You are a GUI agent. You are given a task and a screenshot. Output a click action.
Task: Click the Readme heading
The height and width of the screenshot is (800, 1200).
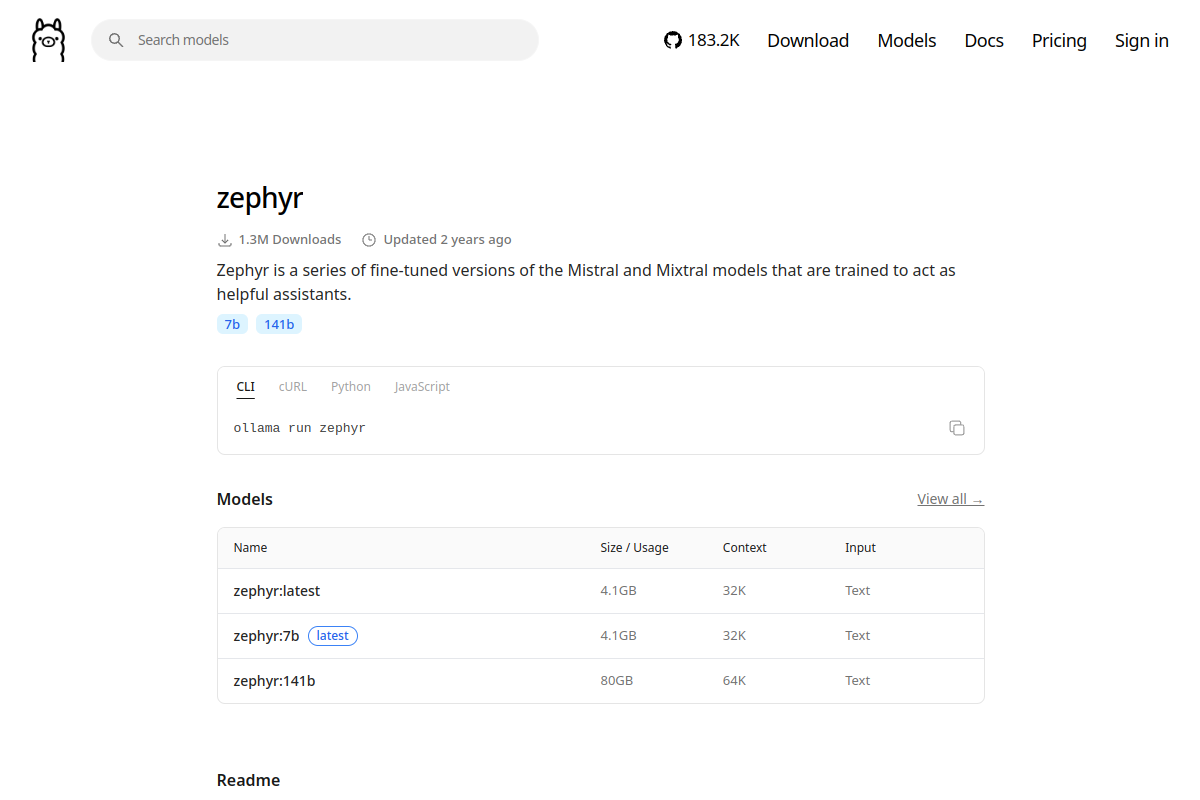tap(248, 780)
